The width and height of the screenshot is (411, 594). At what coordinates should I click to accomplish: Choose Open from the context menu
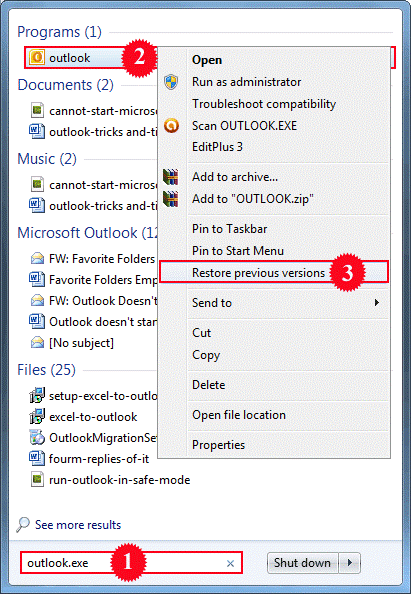coord(207,60)
